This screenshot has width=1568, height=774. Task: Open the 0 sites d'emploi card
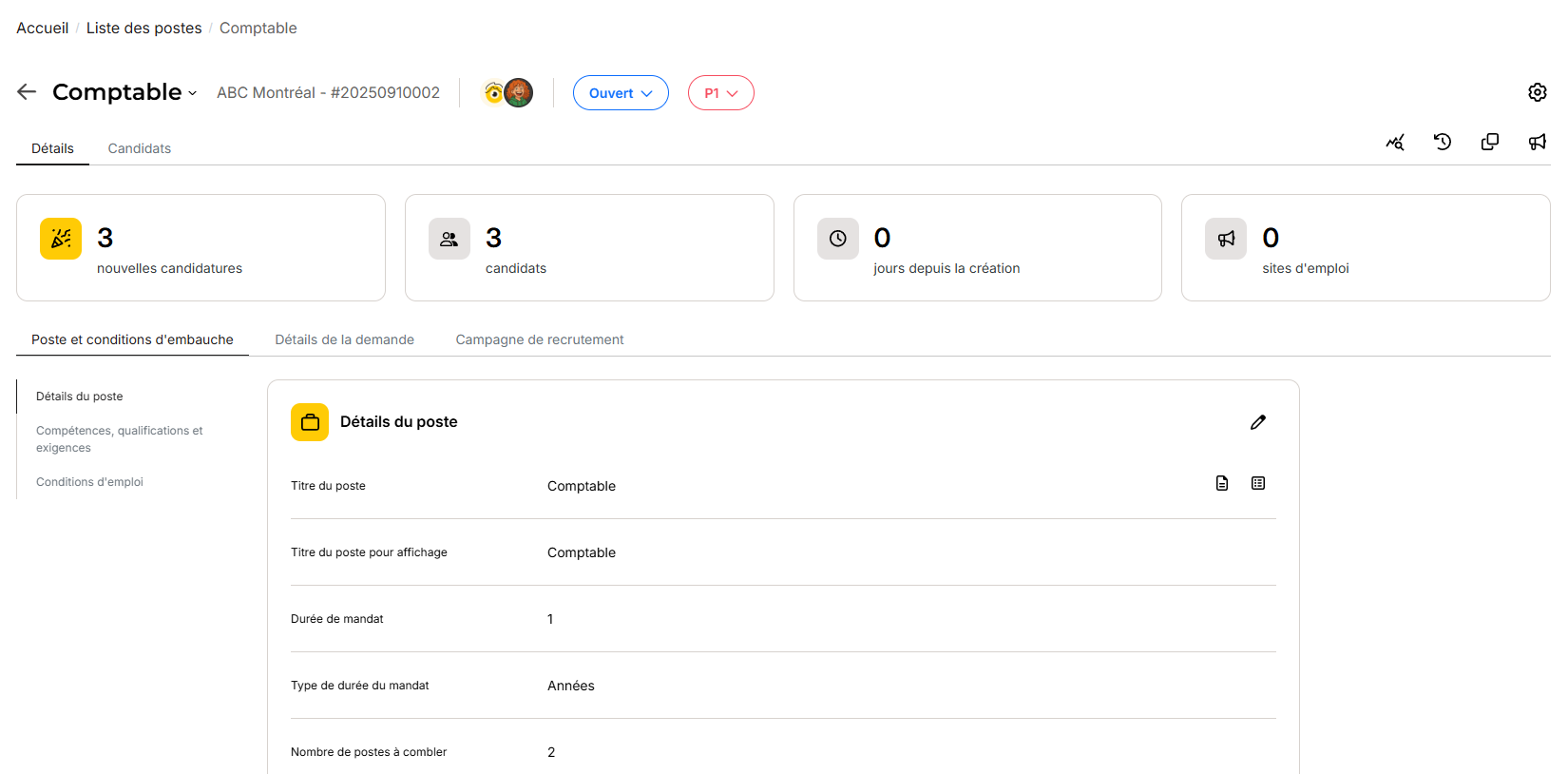pos(1366,248)
